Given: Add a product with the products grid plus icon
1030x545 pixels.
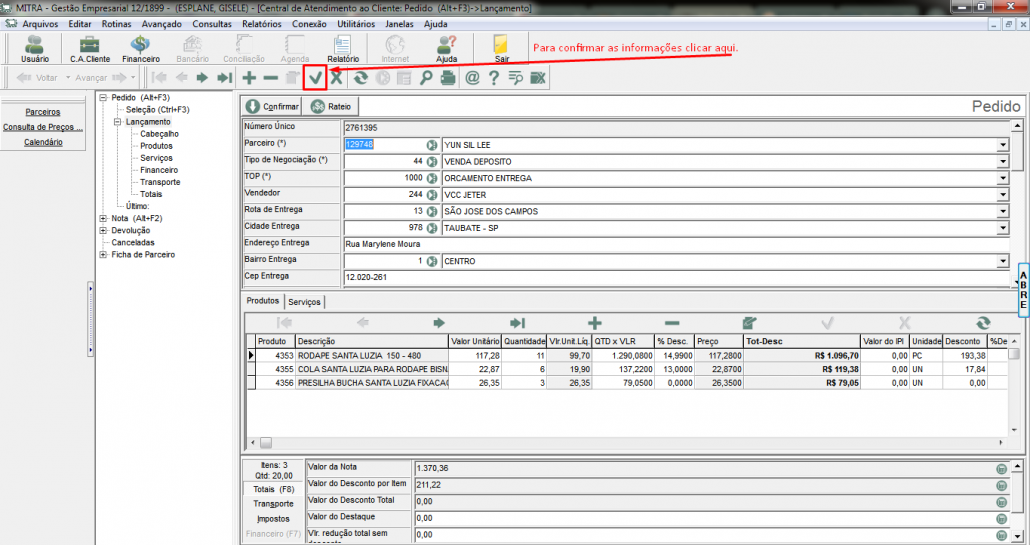Looking at the screenshot, I should click(x=594, y=323).
